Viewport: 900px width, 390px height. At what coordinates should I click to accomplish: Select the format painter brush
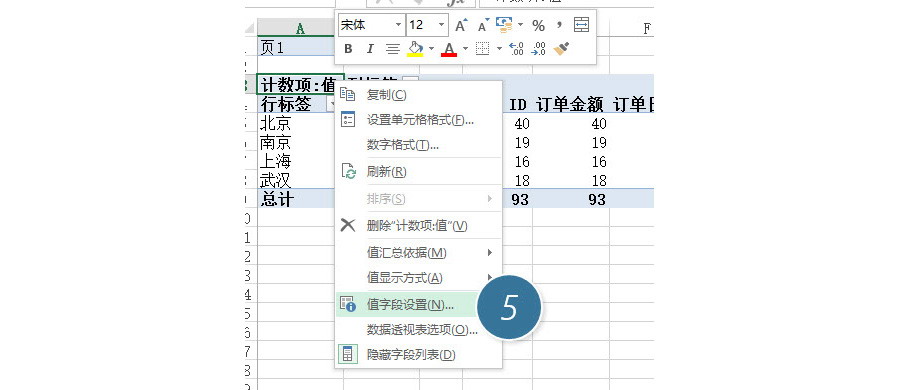561,49
